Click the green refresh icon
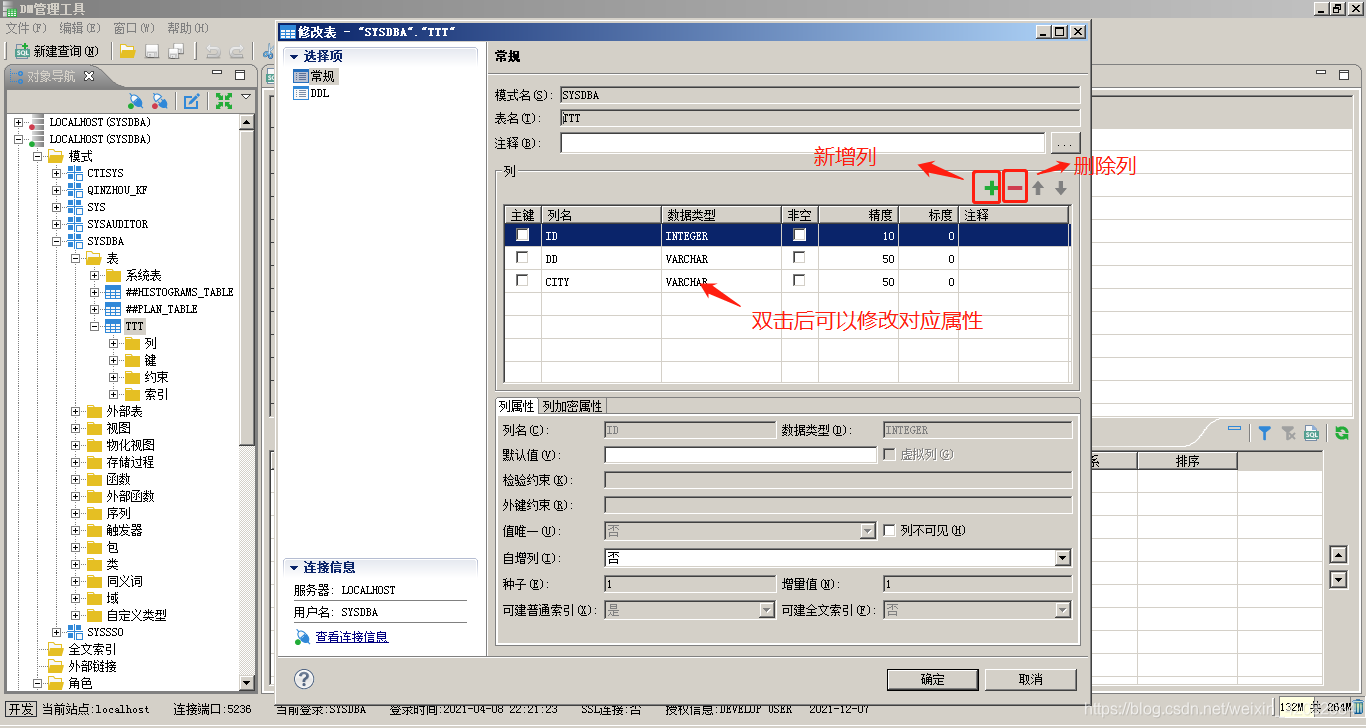 pos(1342,433)
